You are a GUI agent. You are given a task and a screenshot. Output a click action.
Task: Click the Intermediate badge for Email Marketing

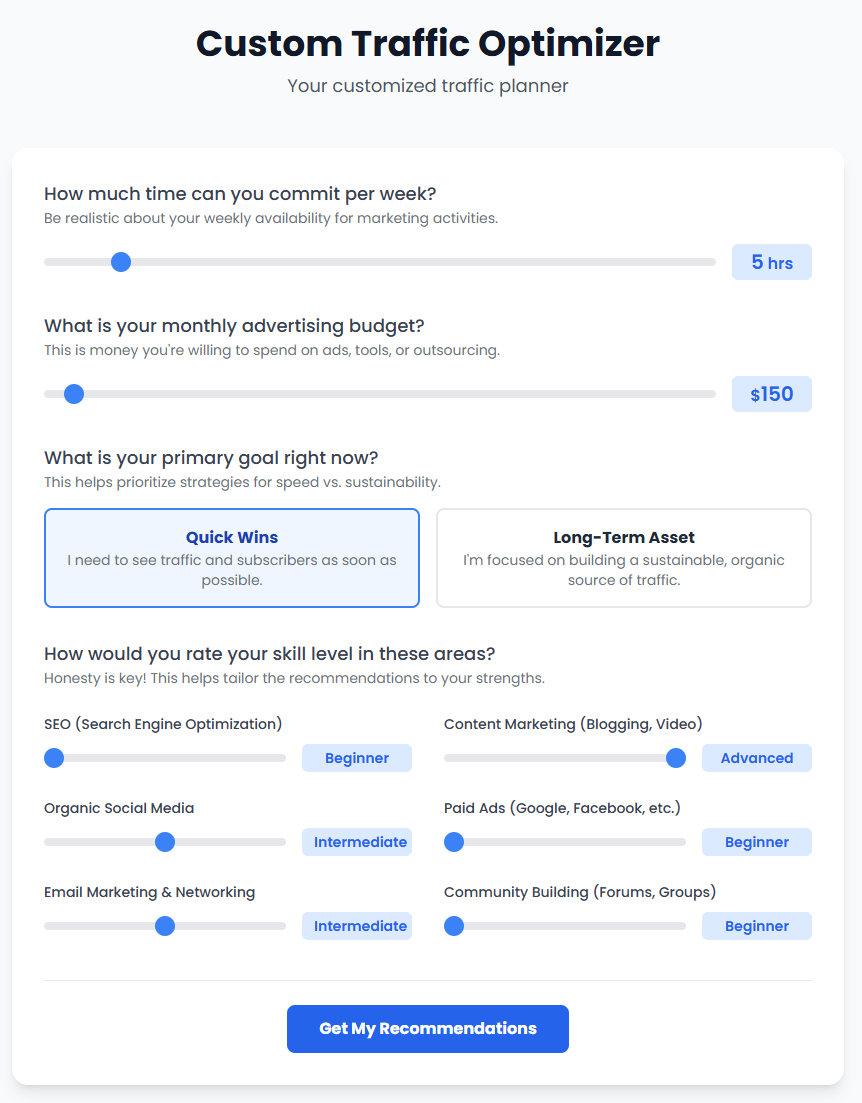pos(356,926)
